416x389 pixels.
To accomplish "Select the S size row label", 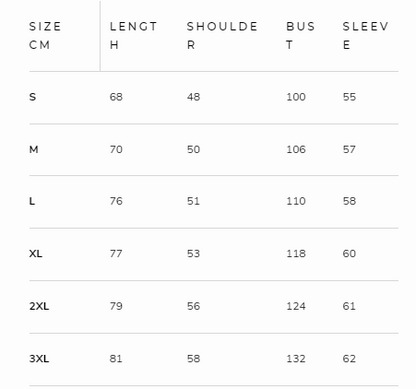I will coord(32,97).
